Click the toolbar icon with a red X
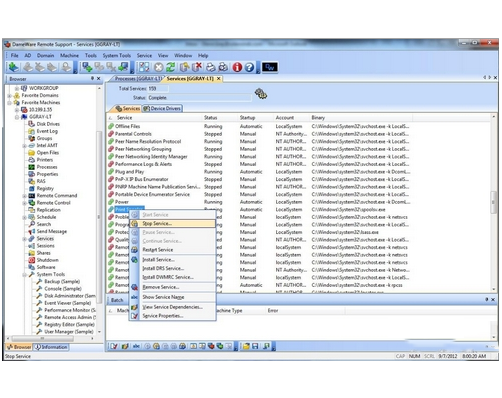The width and height of the screenshot is (502, 398). tap(197, 67)
